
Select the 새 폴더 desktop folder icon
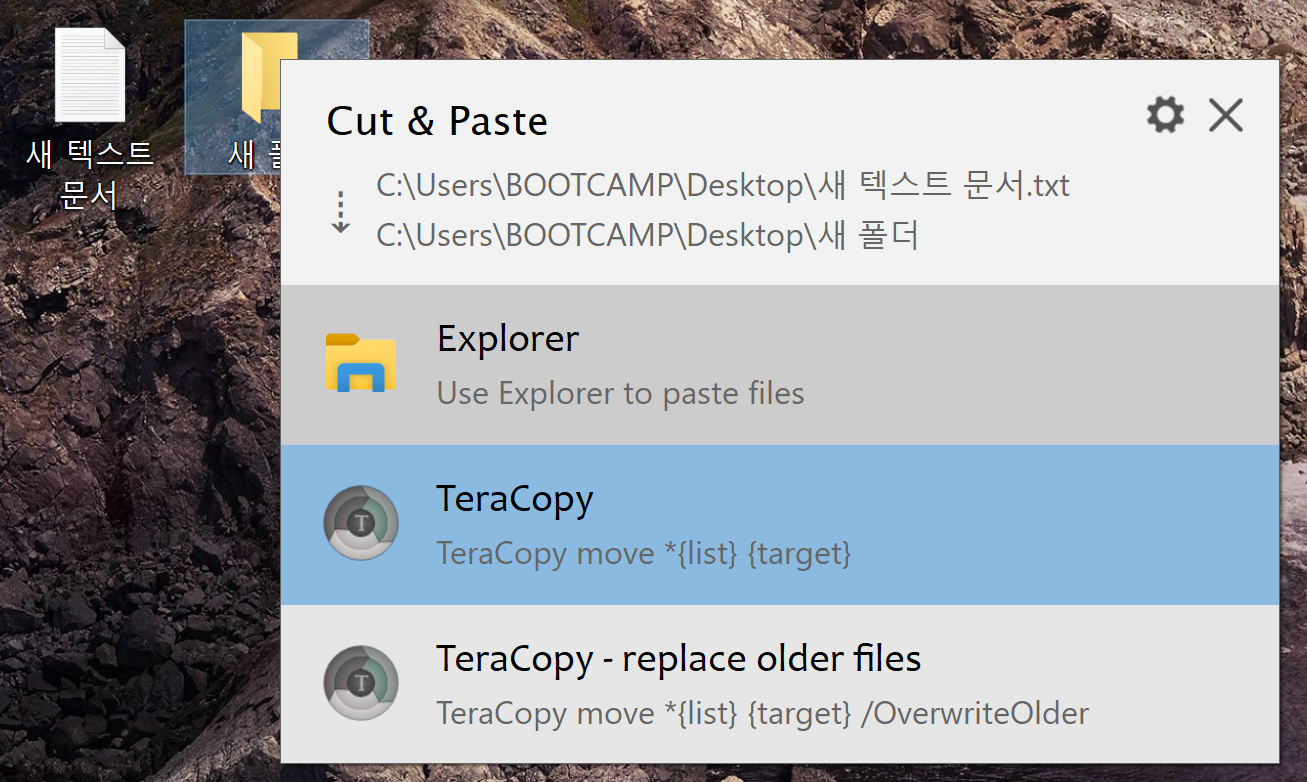[x=232, y=98]
